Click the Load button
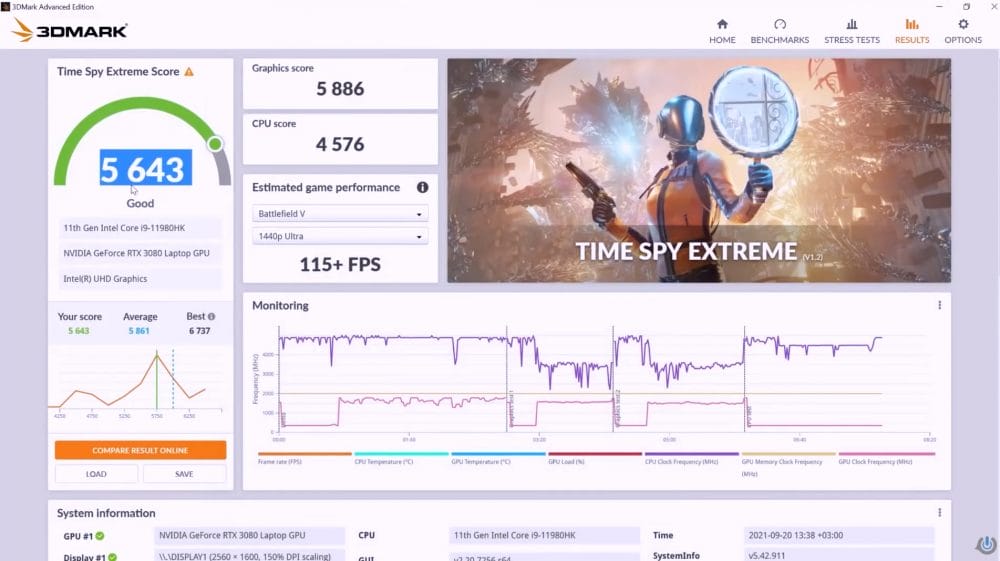 pyautogui.click(x=96, y=474)
